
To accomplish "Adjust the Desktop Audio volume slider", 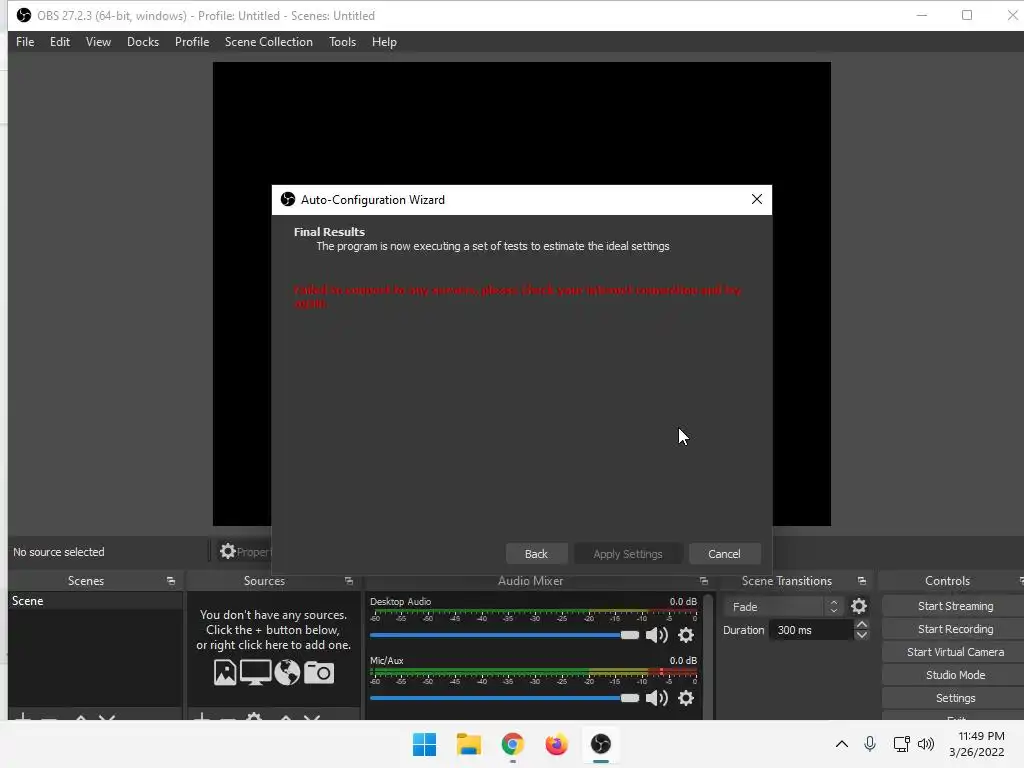I will click(504, 635).
